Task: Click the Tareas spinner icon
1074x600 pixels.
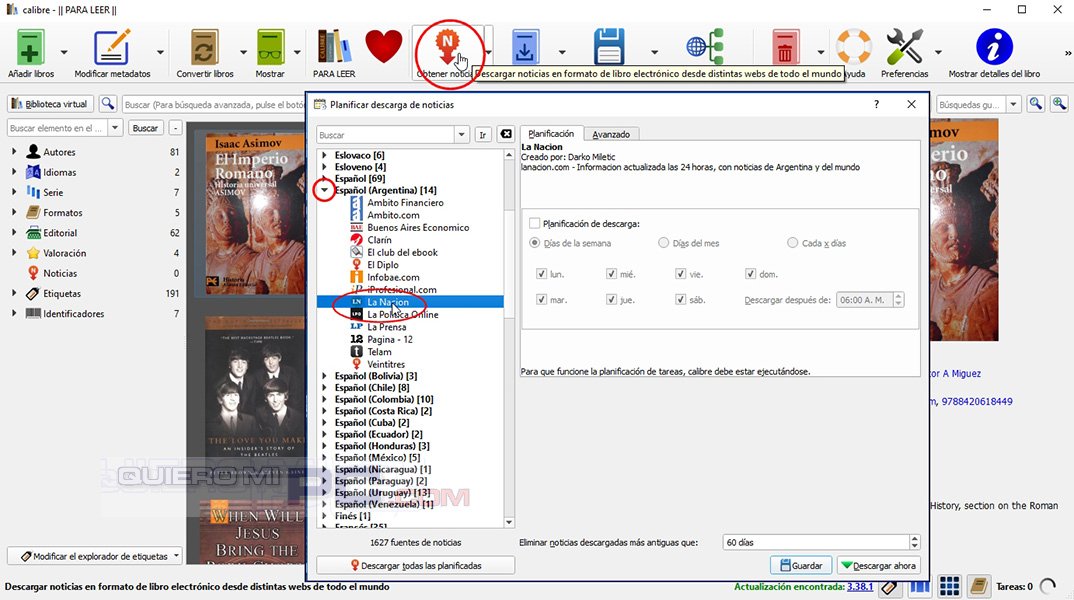Action: coord(1048,586)
